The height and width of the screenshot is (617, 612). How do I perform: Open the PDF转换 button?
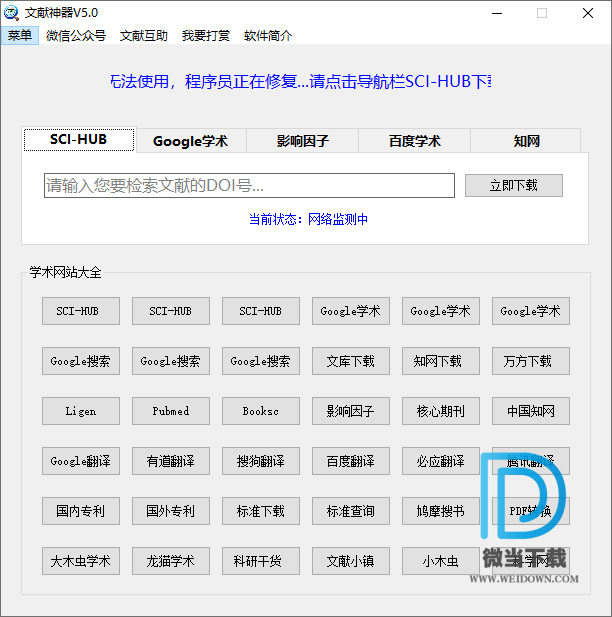[531, 511]
